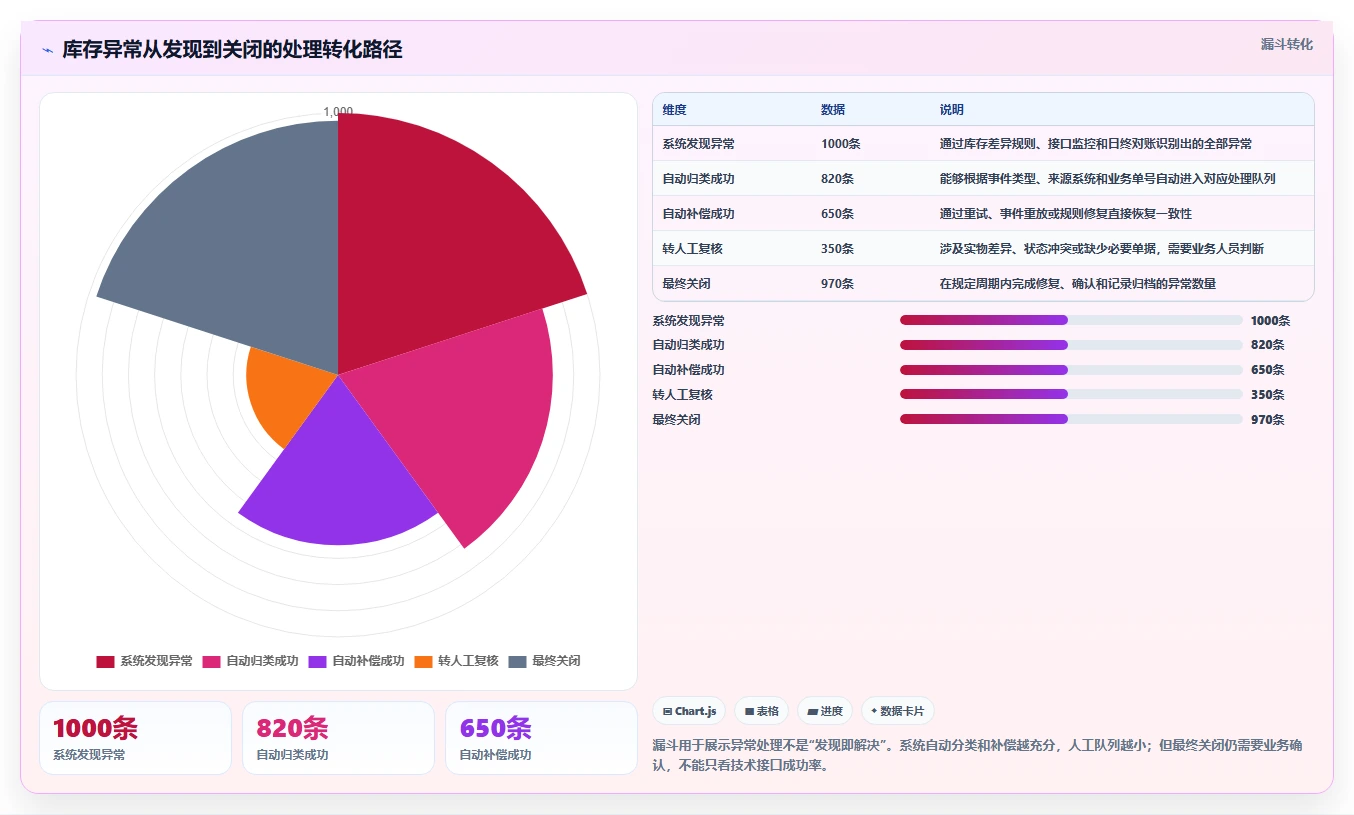This screenshot has width=1354, height=815.
Task: Select the 自动归类成功 table row name
Action: (698, 179)
